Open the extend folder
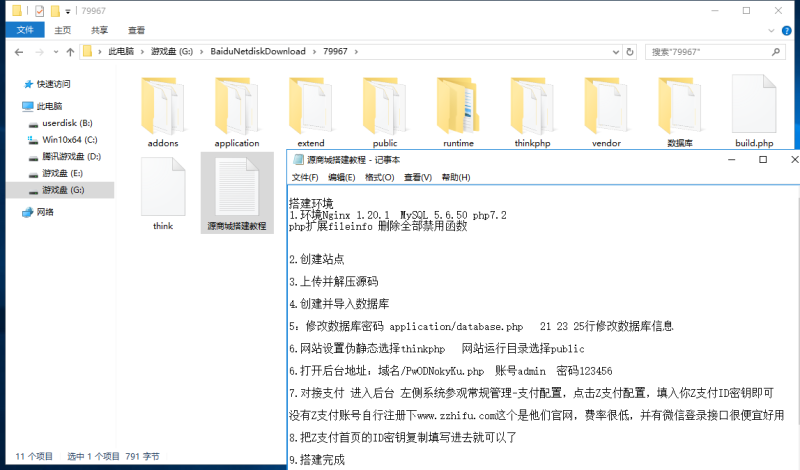 tap(311, 112)
